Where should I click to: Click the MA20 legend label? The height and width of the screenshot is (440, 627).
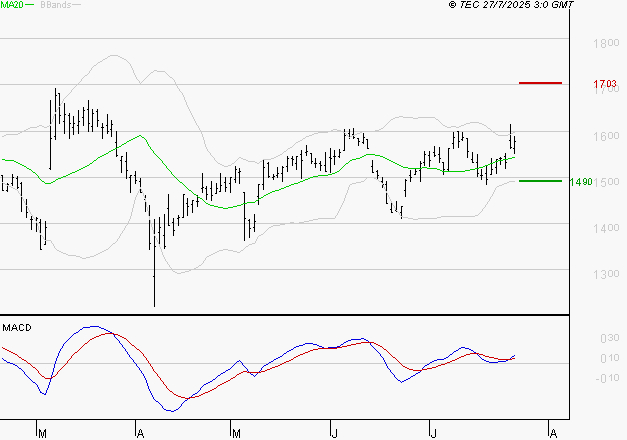[x=12, y=5]
